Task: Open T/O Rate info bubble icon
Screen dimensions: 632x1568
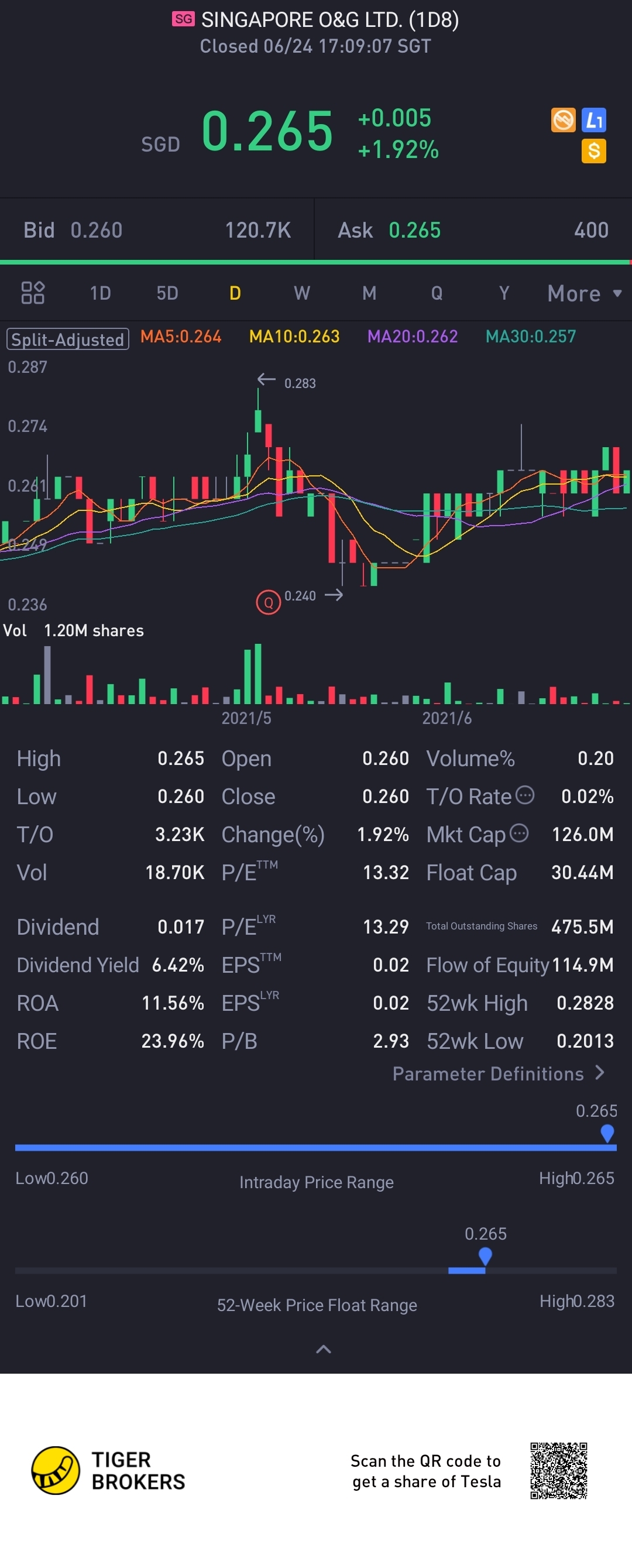Action: click(525, 794)
